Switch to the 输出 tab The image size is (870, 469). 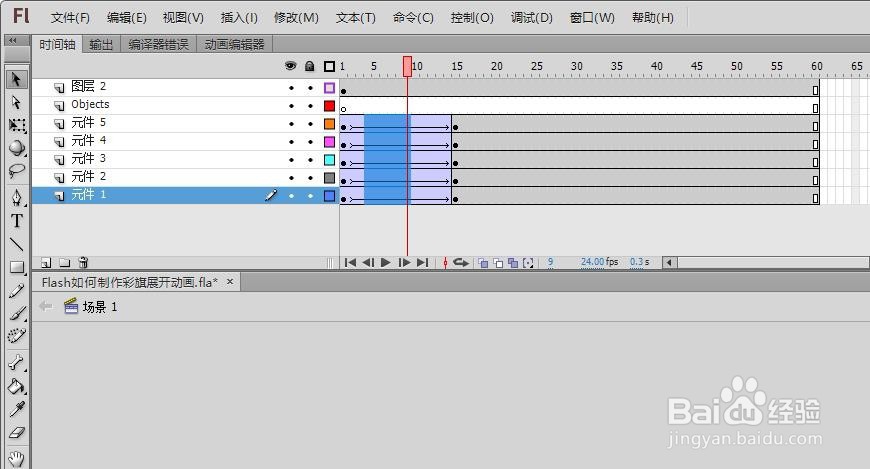[x=101, y=44]
